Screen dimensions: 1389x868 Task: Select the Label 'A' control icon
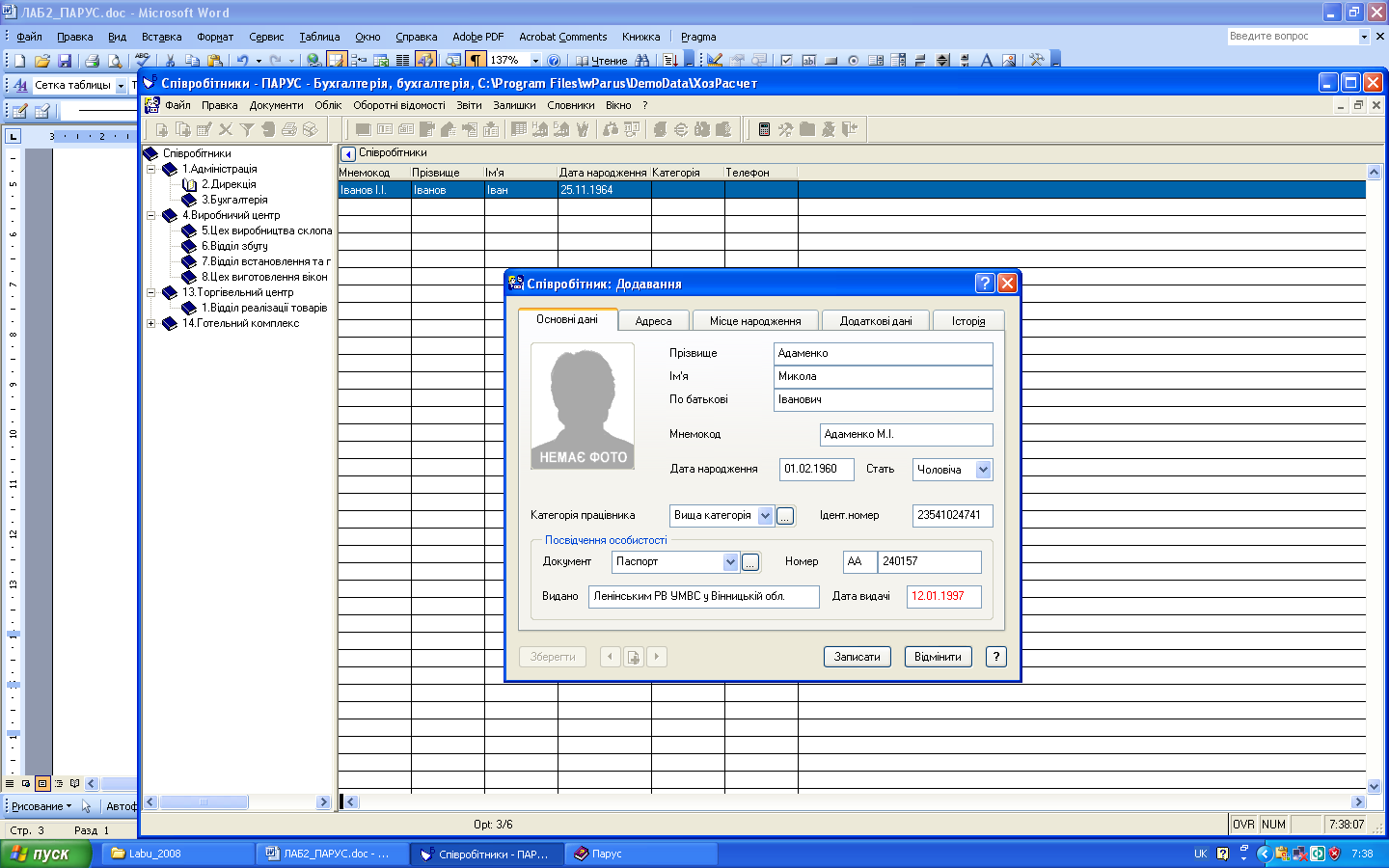click(x=986, y=60)
